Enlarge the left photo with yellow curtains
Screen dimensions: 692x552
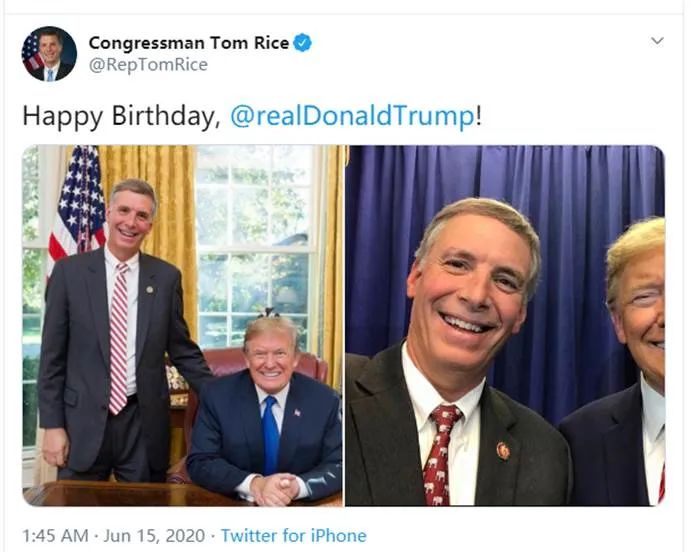tap(182, 325)
